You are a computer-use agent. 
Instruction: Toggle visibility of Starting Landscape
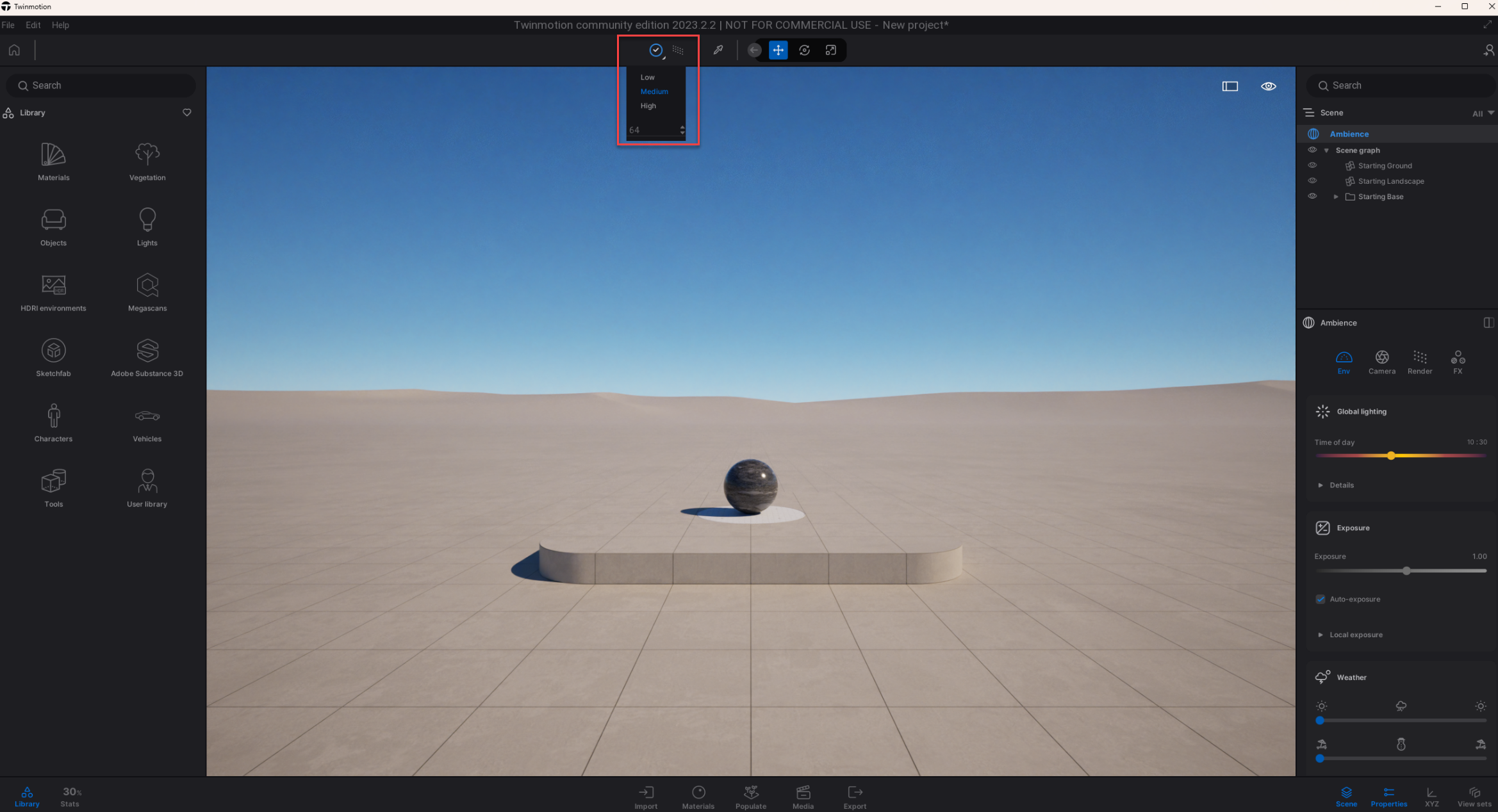1312,181
